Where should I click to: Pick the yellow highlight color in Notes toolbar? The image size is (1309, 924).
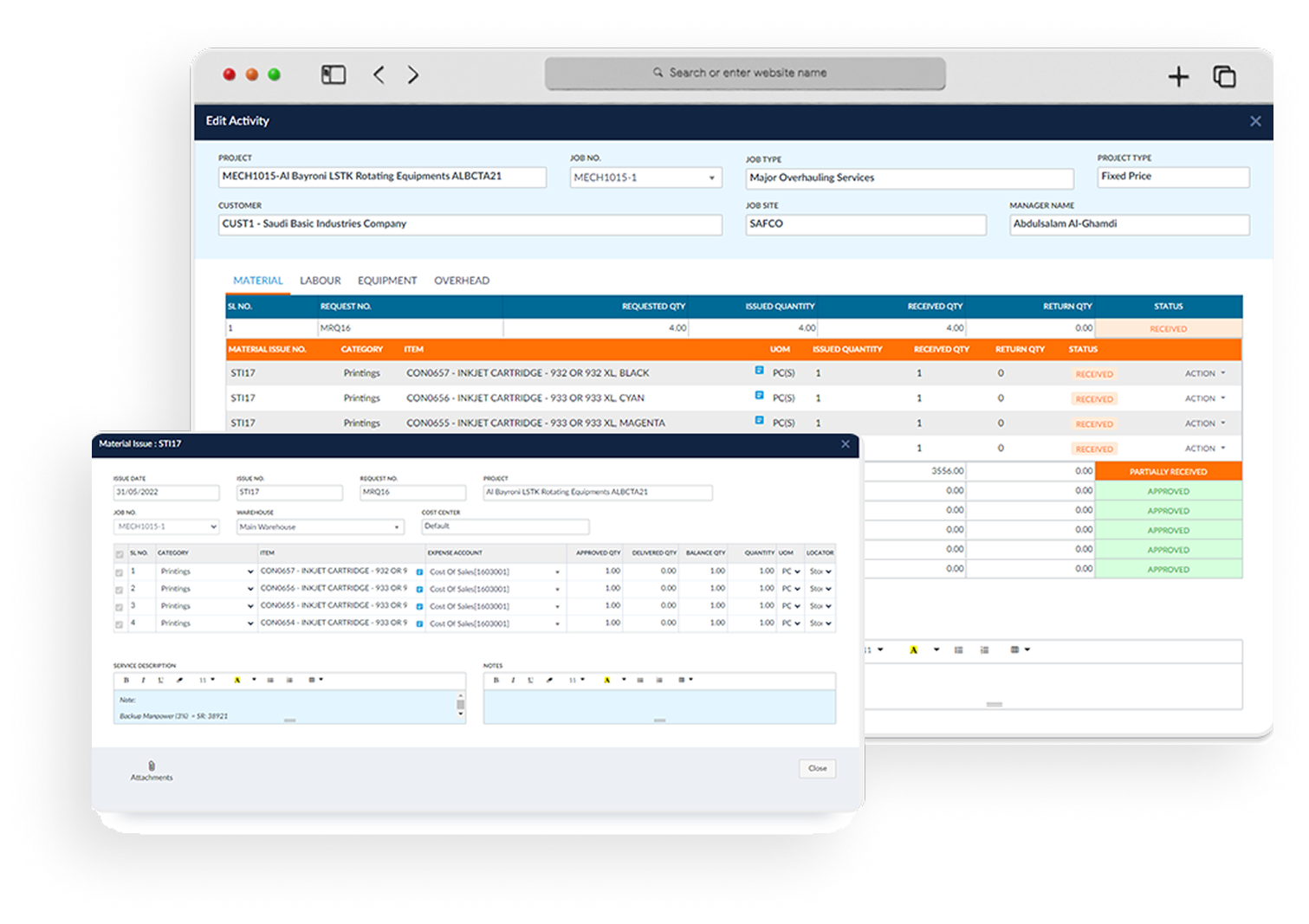(x=606, y=681)
